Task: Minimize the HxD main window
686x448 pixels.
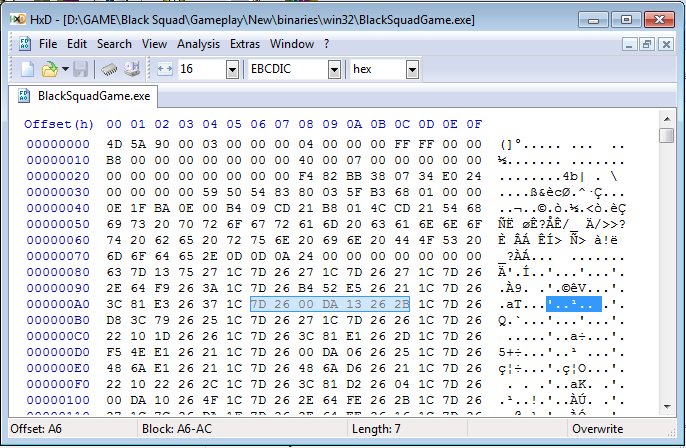Action: (593, 20)
